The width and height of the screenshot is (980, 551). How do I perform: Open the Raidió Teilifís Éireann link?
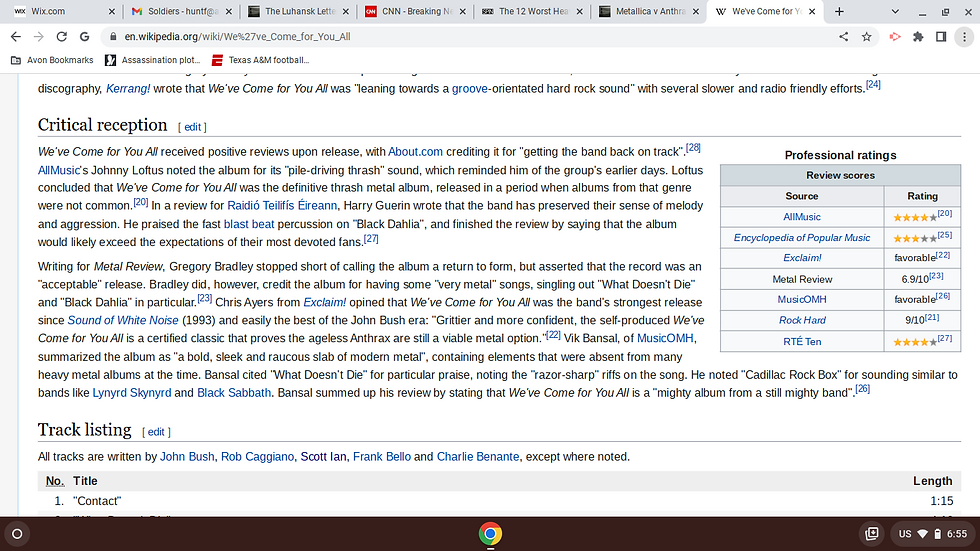coord(282,206)
